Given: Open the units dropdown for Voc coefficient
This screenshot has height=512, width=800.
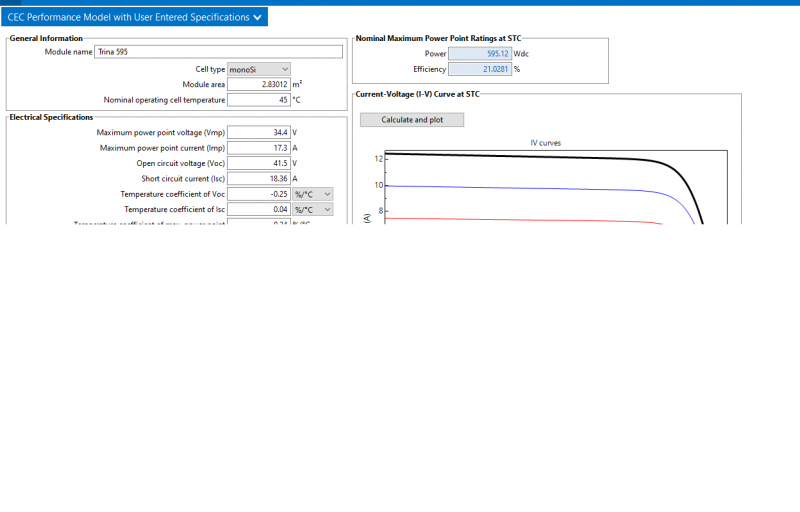Looking at the screenshot, I should (312, 194).
